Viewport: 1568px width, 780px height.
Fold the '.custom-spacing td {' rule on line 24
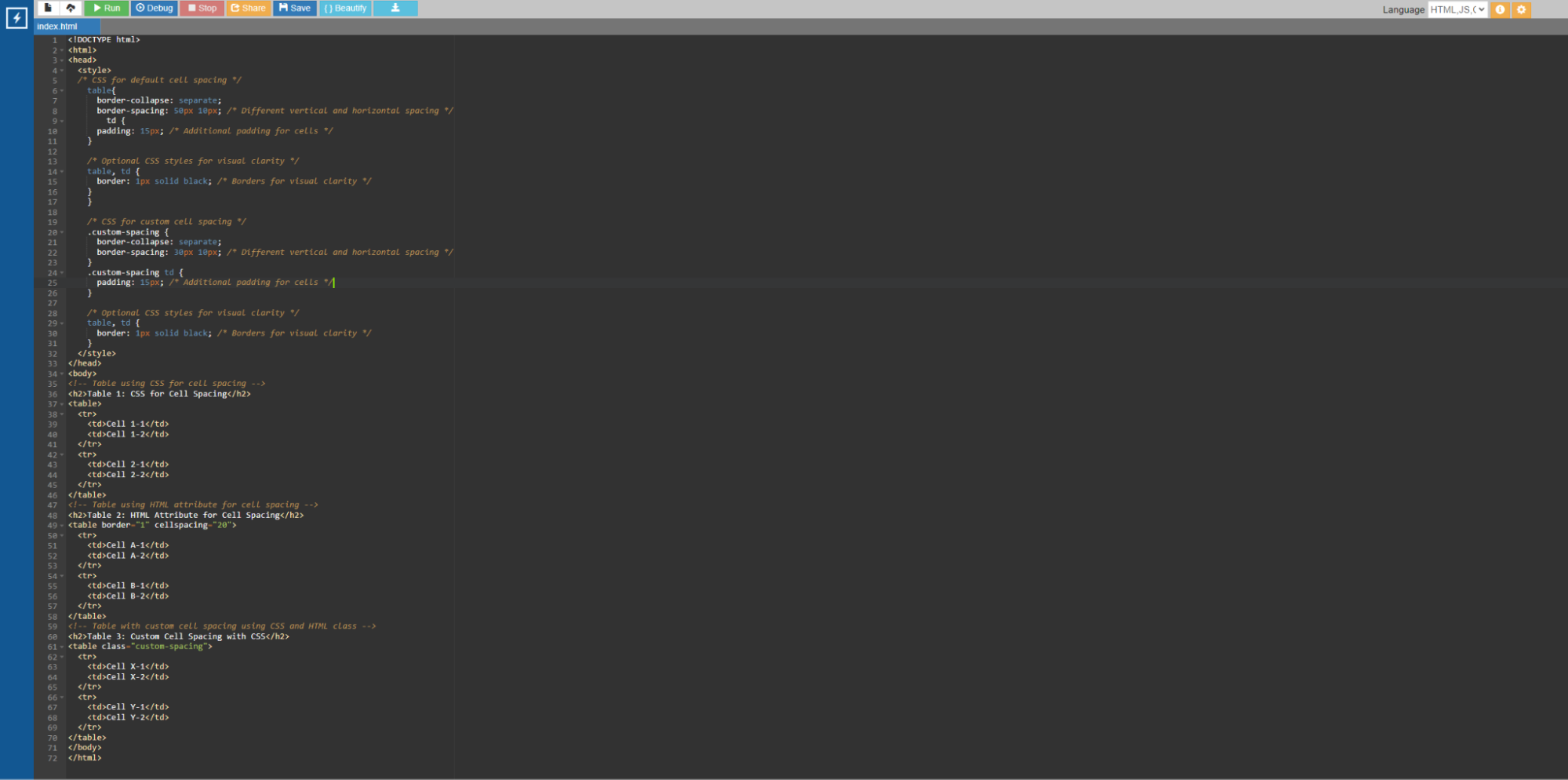[x=62, y=273]
